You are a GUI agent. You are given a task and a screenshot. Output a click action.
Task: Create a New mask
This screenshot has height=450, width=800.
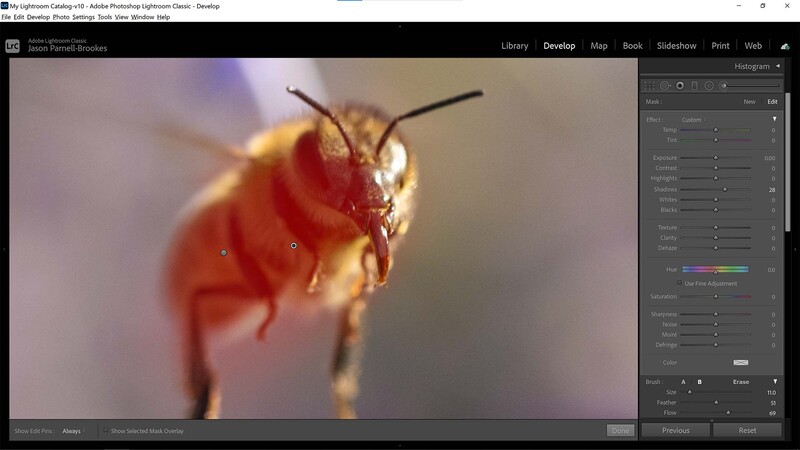[749, 102]
